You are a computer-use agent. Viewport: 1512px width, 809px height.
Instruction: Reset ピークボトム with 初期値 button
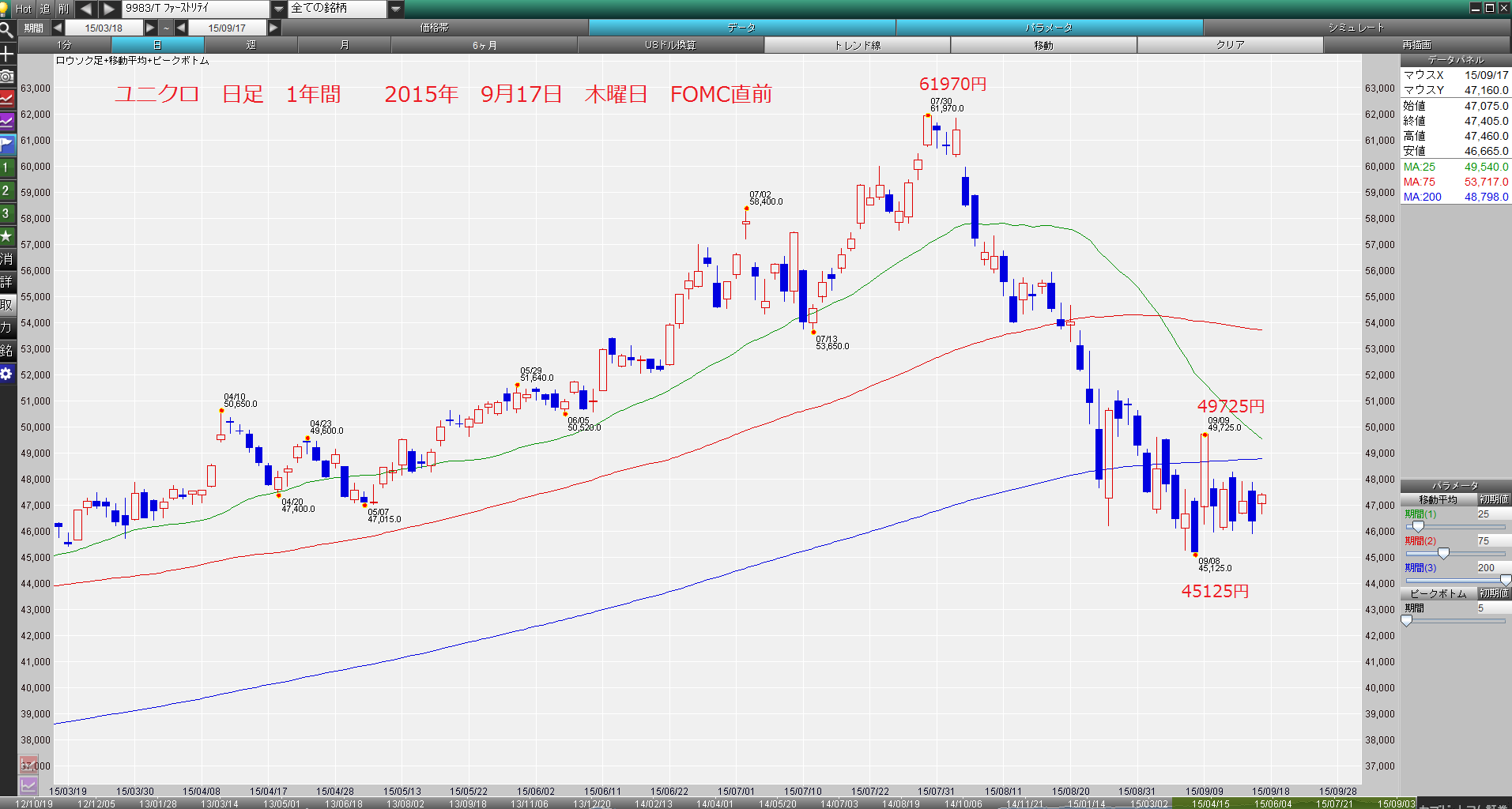click(x=1495, y=593)
